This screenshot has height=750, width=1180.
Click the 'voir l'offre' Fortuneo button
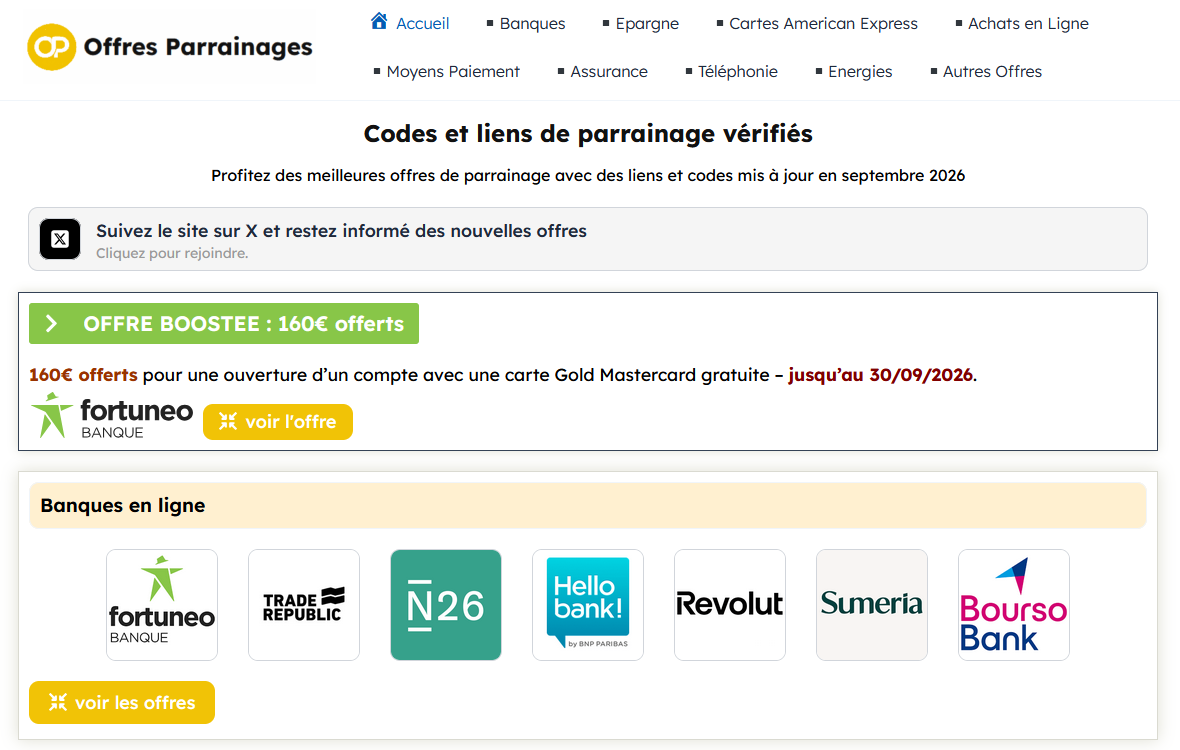point(278,422)
